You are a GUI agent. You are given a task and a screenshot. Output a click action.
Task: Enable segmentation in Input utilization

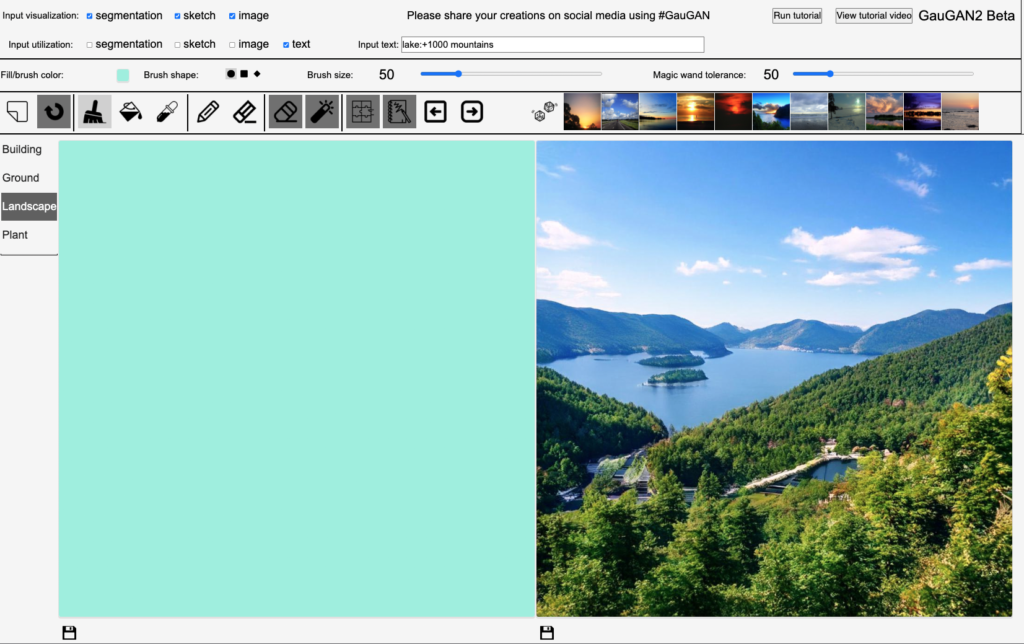(89, 44)
